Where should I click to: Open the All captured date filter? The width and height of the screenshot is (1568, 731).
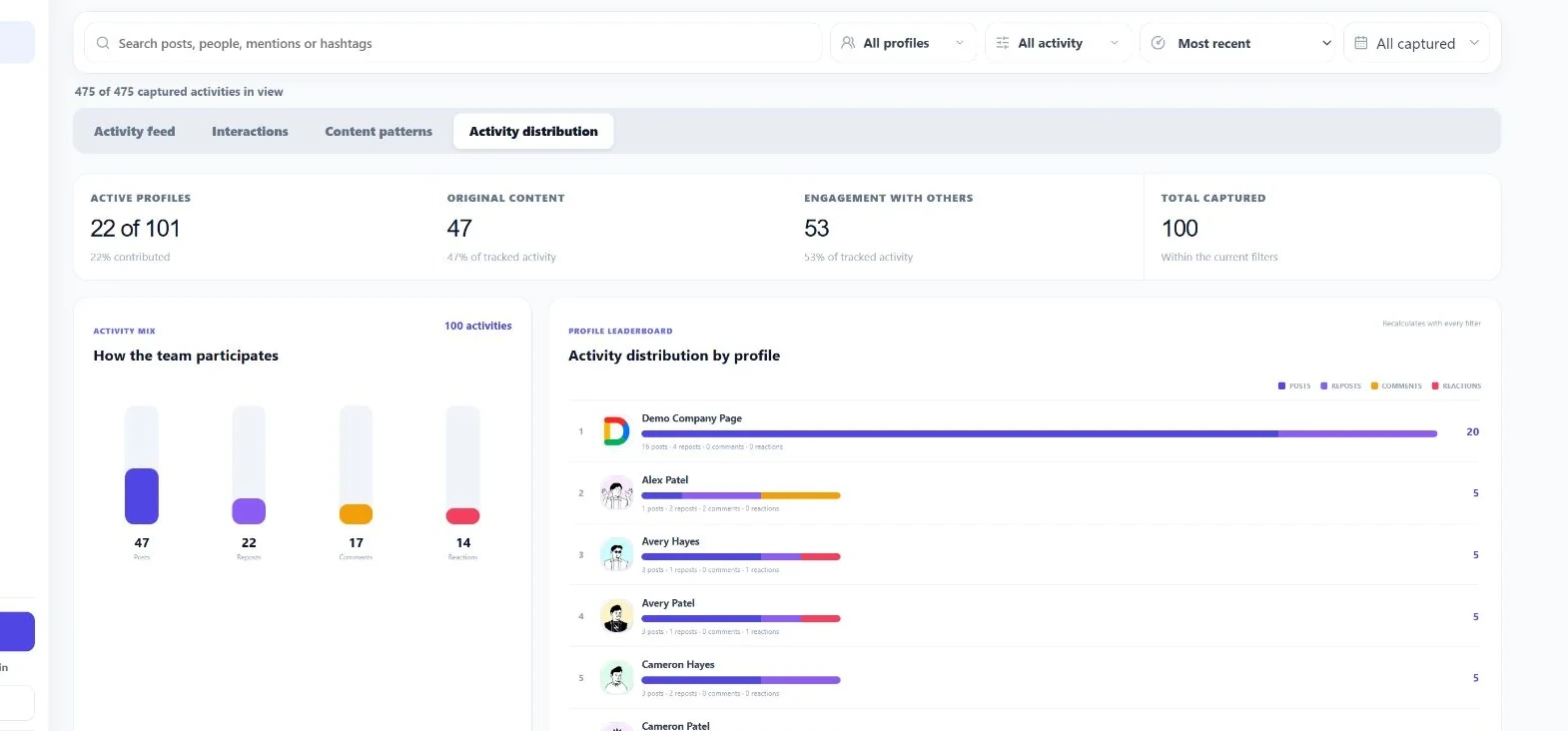(x=1416, y=43)
